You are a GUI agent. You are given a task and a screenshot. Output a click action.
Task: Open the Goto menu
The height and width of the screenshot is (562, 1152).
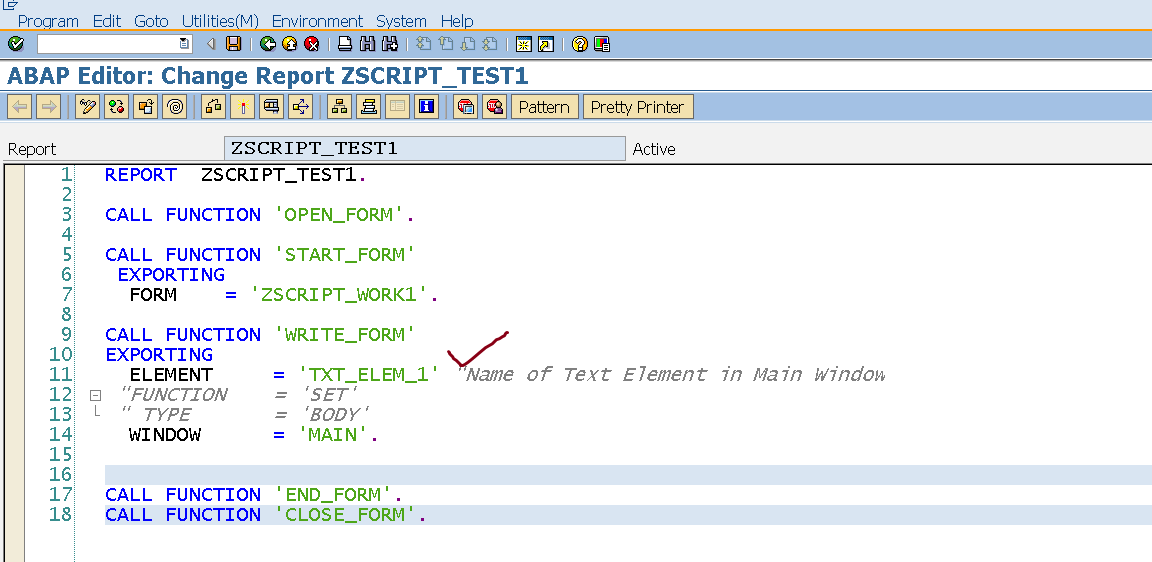[151, 21]
